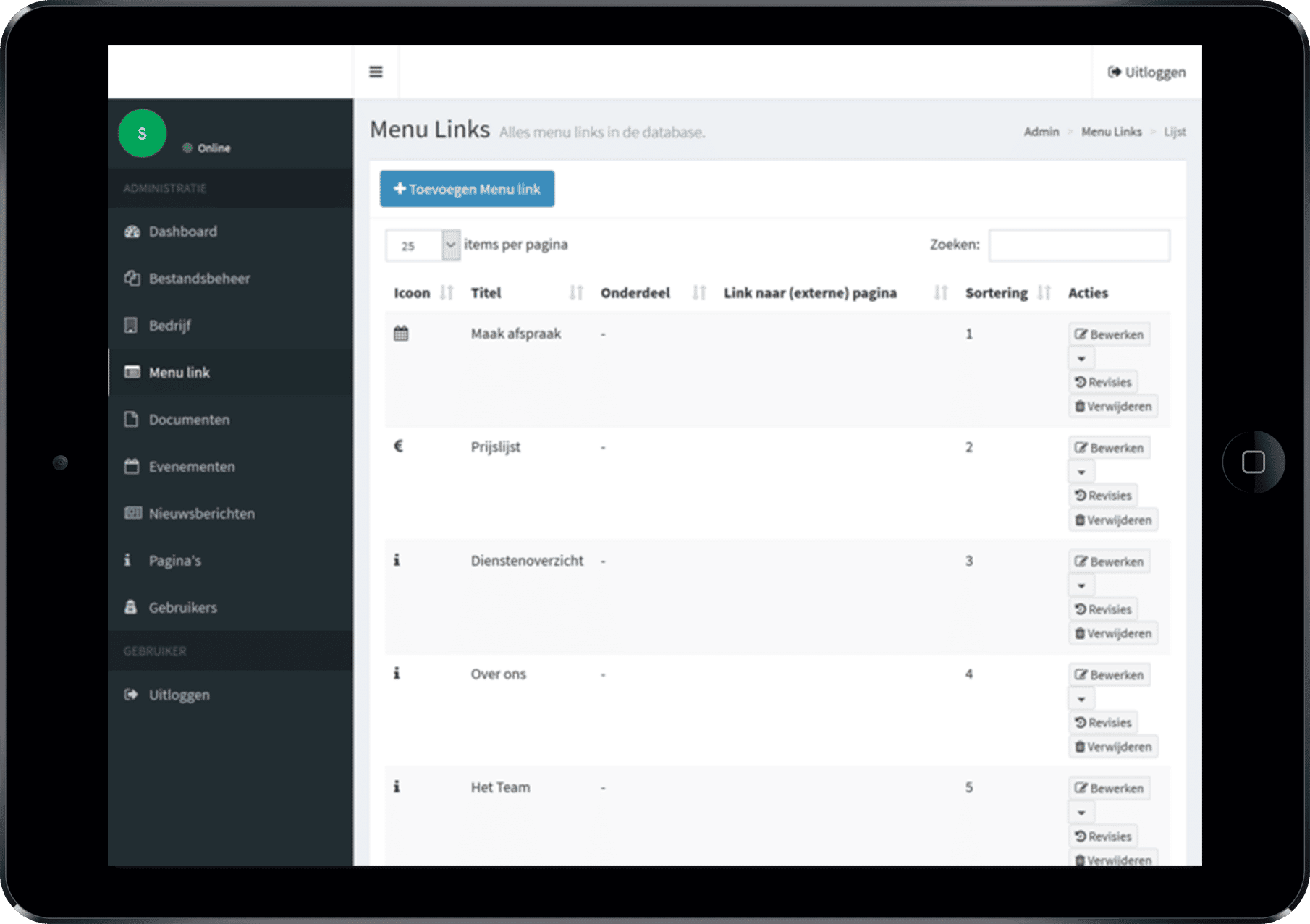Screen dimensions: 1310x924
Task: Click Uitloggen in the top bar
Action: coord(1146,72)
